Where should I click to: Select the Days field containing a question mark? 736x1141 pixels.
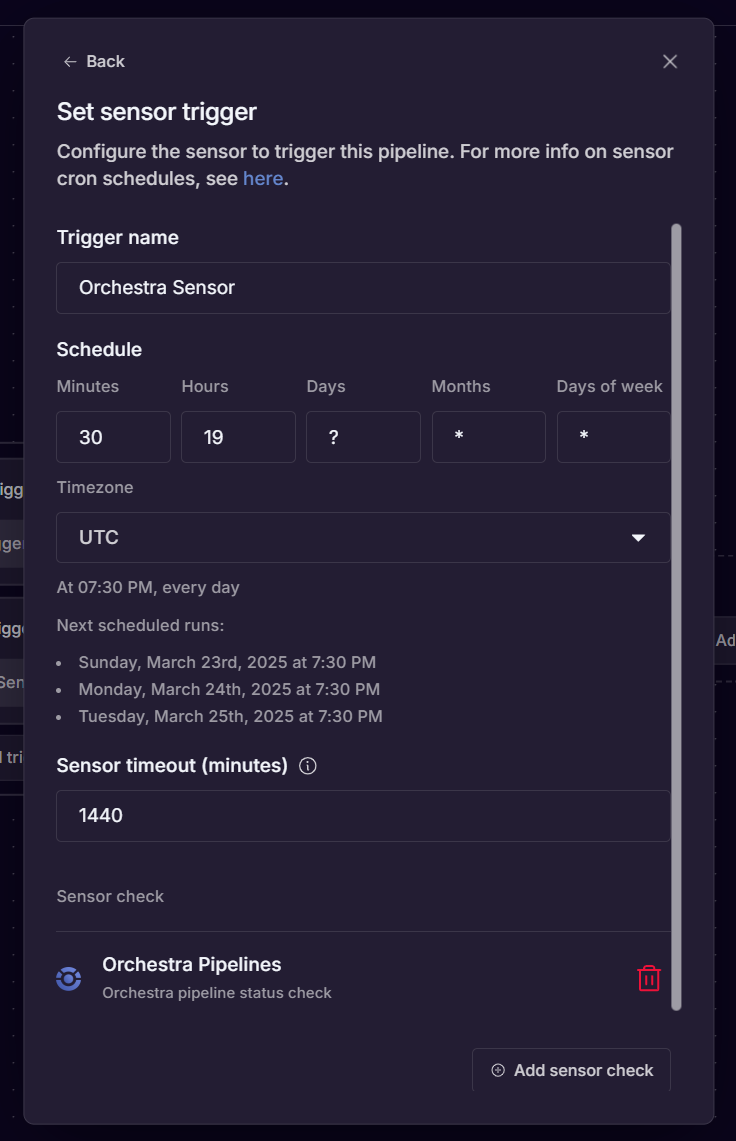pyautogui.click(x=363, y=437)
